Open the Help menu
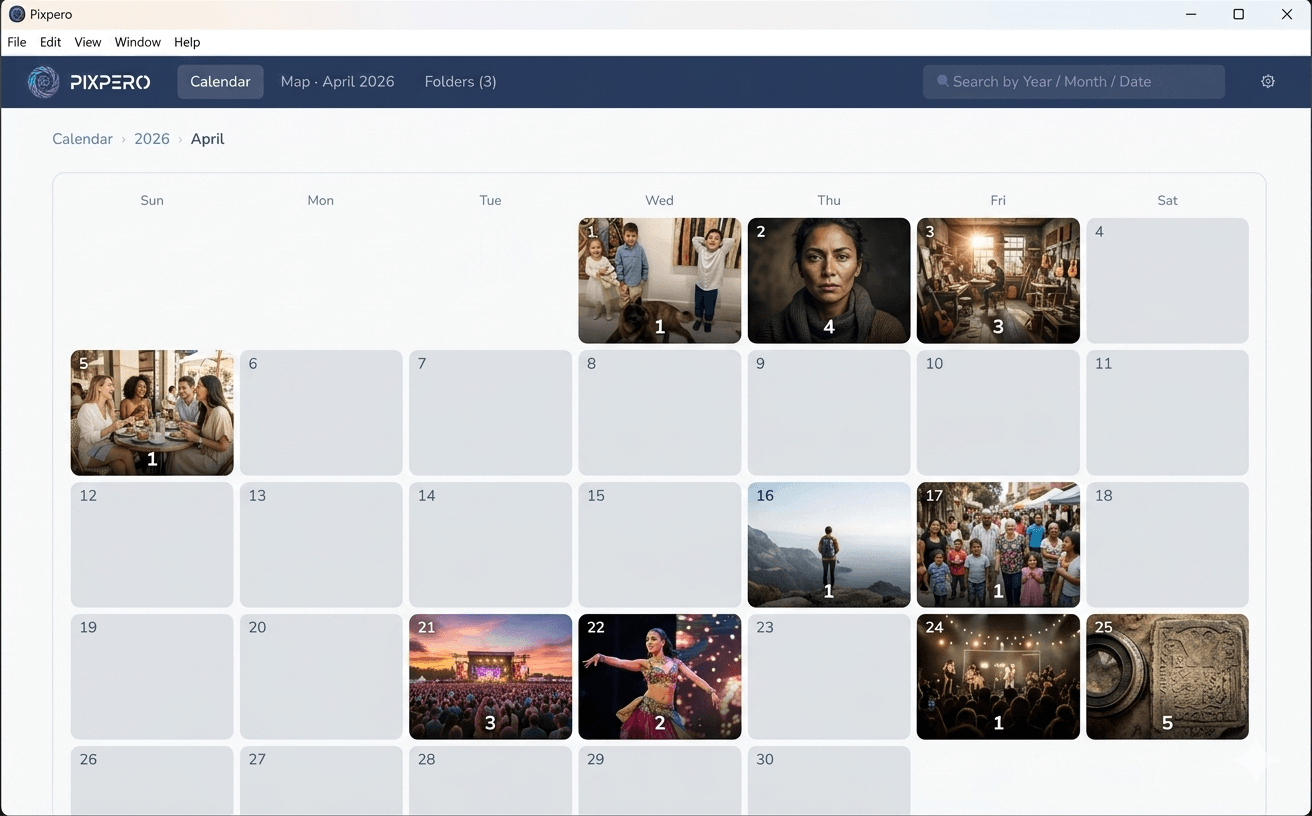 point(187,42)
